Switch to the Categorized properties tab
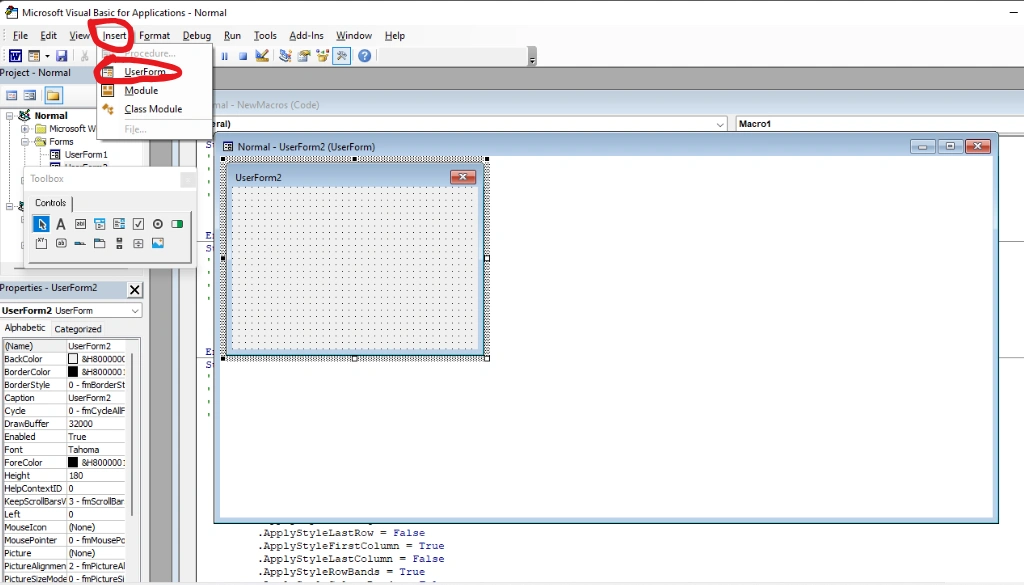 tap(78, 329)
